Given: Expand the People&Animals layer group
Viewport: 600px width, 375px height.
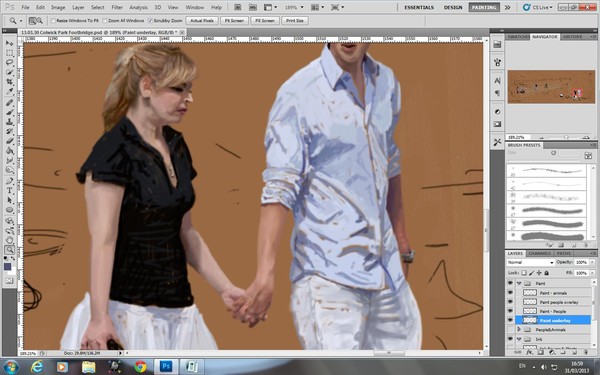Looking at the screenshot, I should [519, 329].
